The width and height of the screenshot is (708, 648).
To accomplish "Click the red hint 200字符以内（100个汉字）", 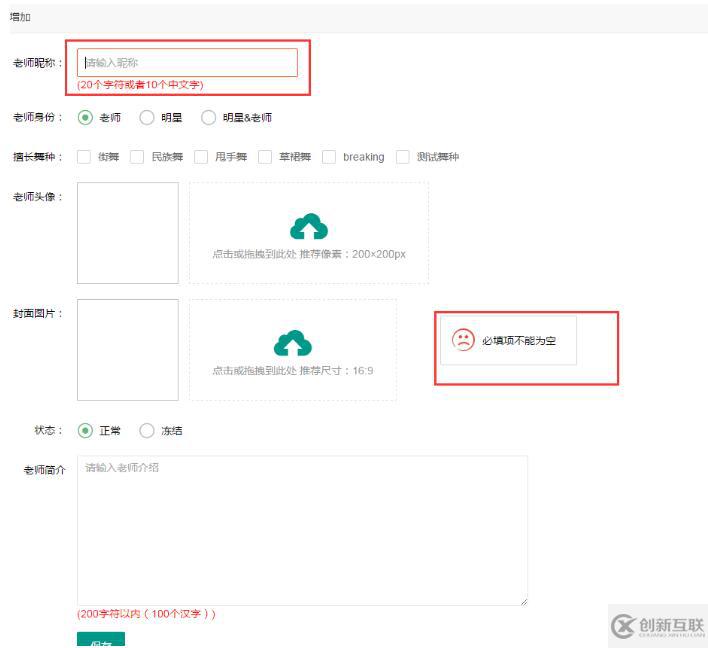I will point(146,614).
